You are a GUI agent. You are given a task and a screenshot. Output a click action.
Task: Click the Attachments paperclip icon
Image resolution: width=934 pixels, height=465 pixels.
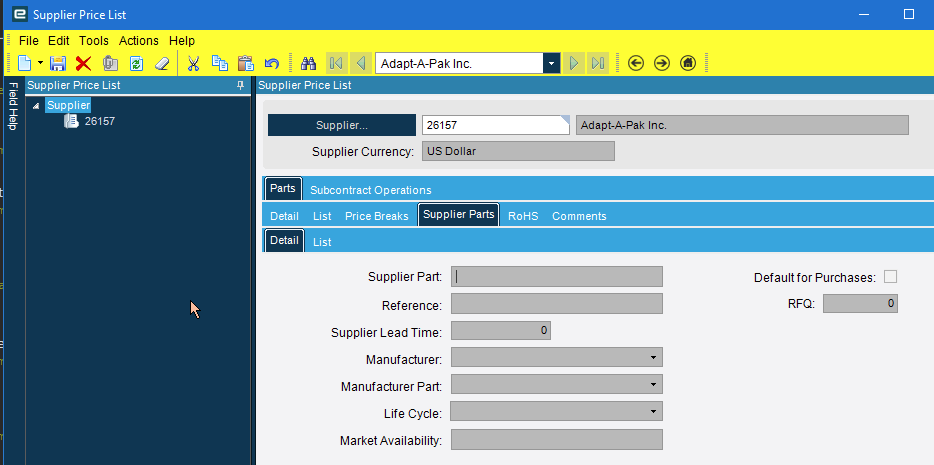(110, 63)
